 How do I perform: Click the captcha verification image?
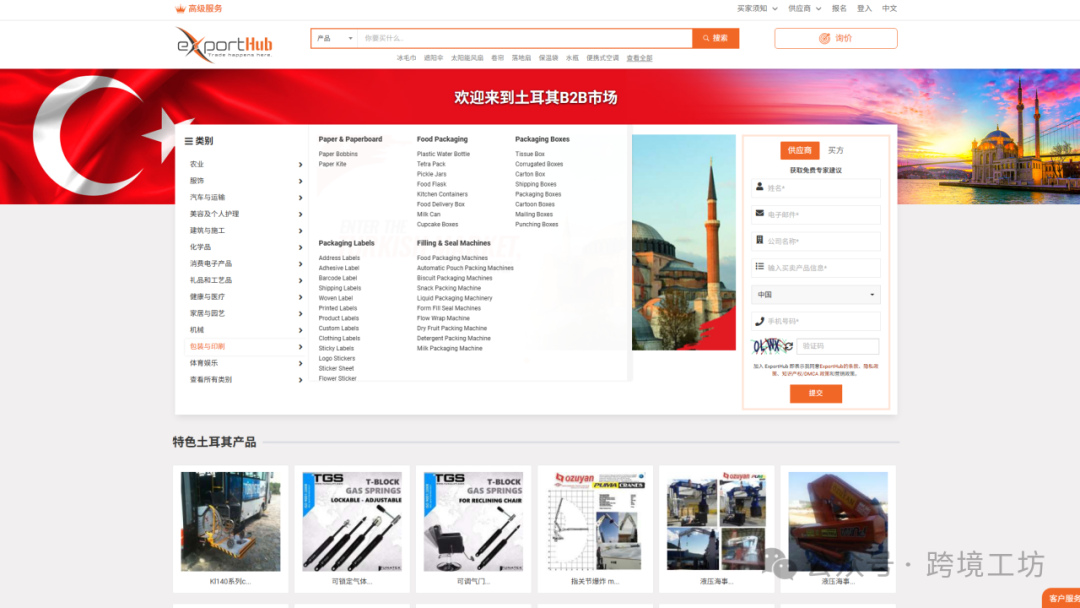click(773, 346)
